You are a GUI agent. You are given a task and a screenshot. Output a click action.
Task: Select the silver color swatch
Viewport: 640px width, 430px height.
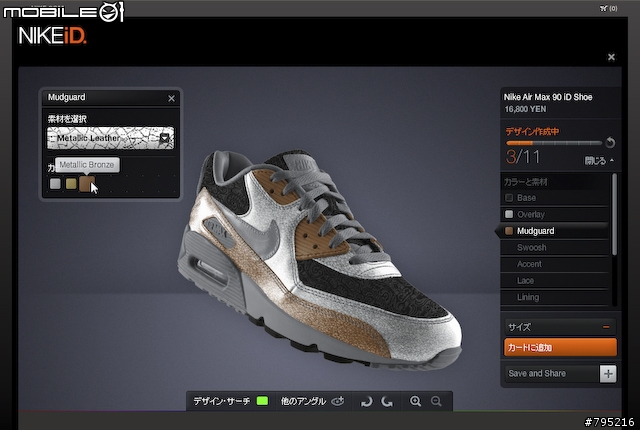pyautogui.click(x=55, y=184)
